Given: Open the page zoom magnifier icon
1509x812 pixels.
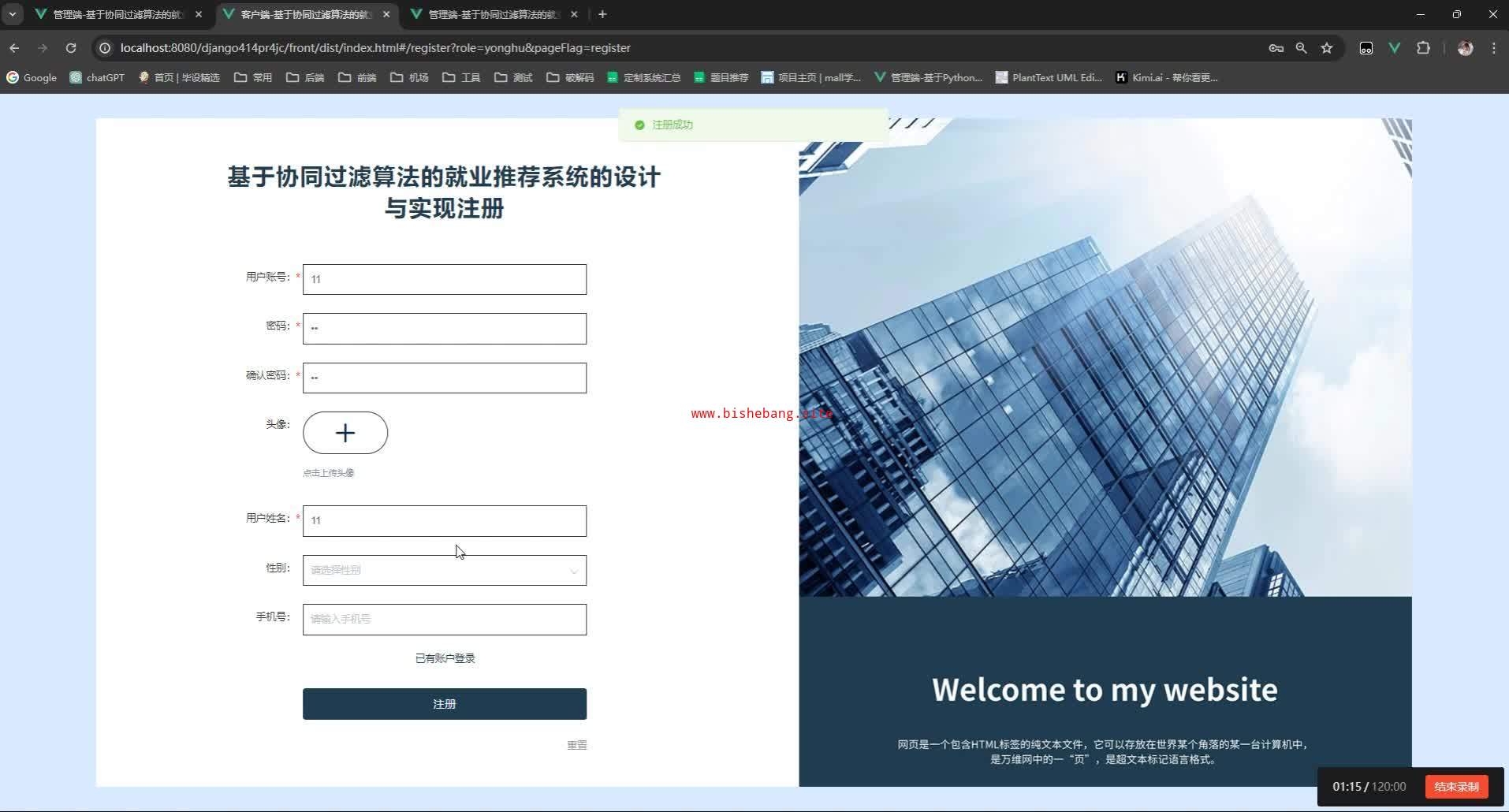Looking at the screenshot, I should pos(1301,48).
